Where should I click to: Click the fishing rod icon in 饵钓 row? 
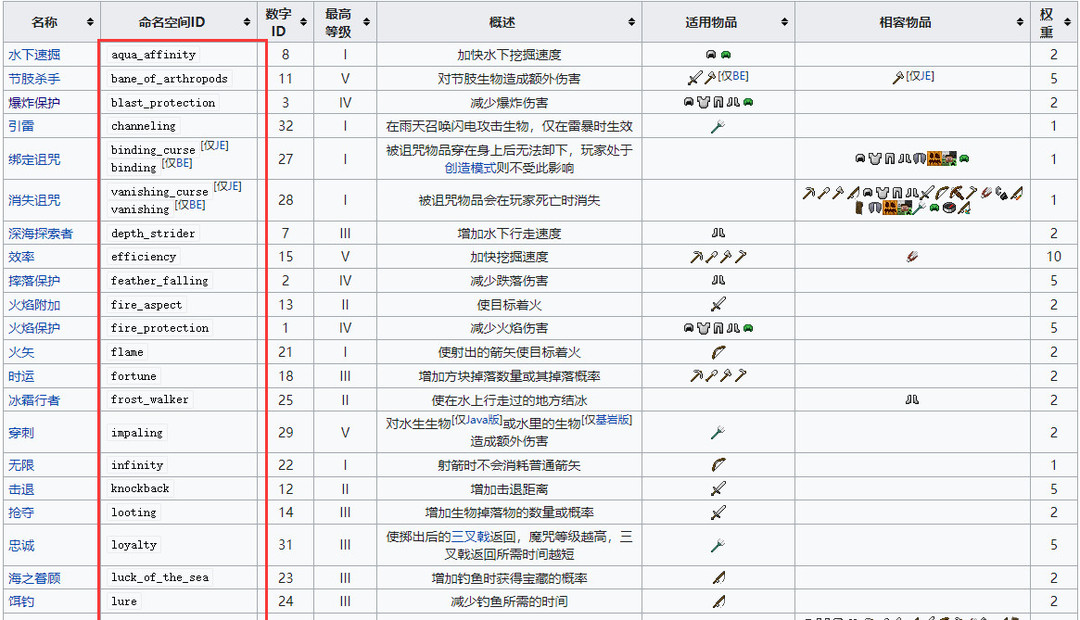click(717, 601)
